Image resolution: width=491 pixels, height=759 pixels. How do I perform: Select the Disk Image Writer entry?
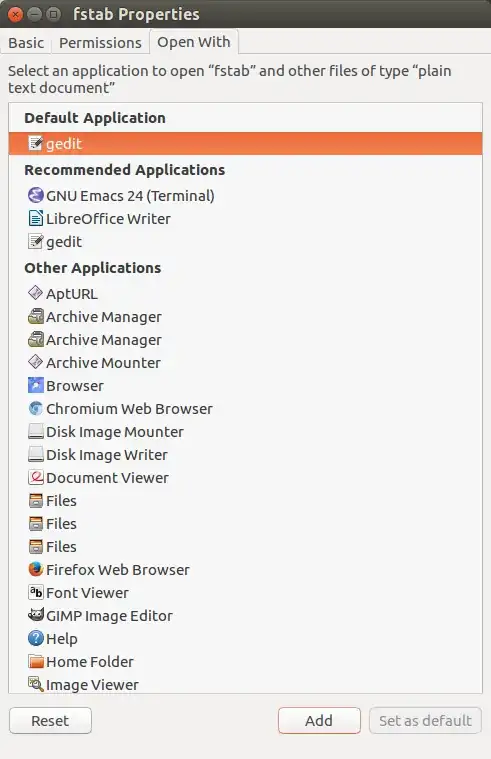click(x=246, y=455)
